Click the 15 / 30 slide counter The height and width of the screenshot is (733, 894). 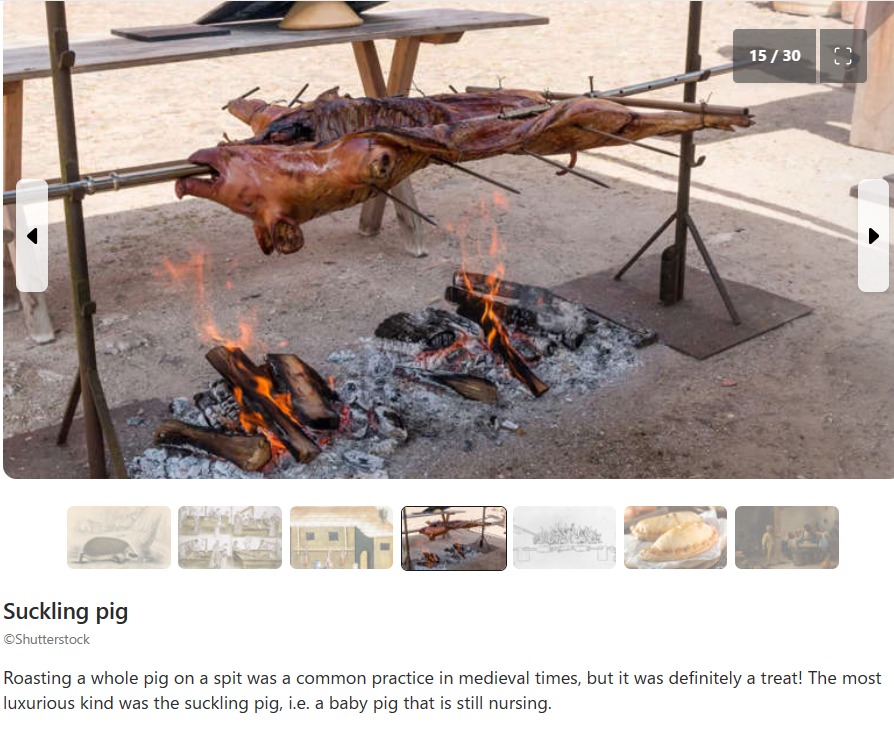coord(774,56)
